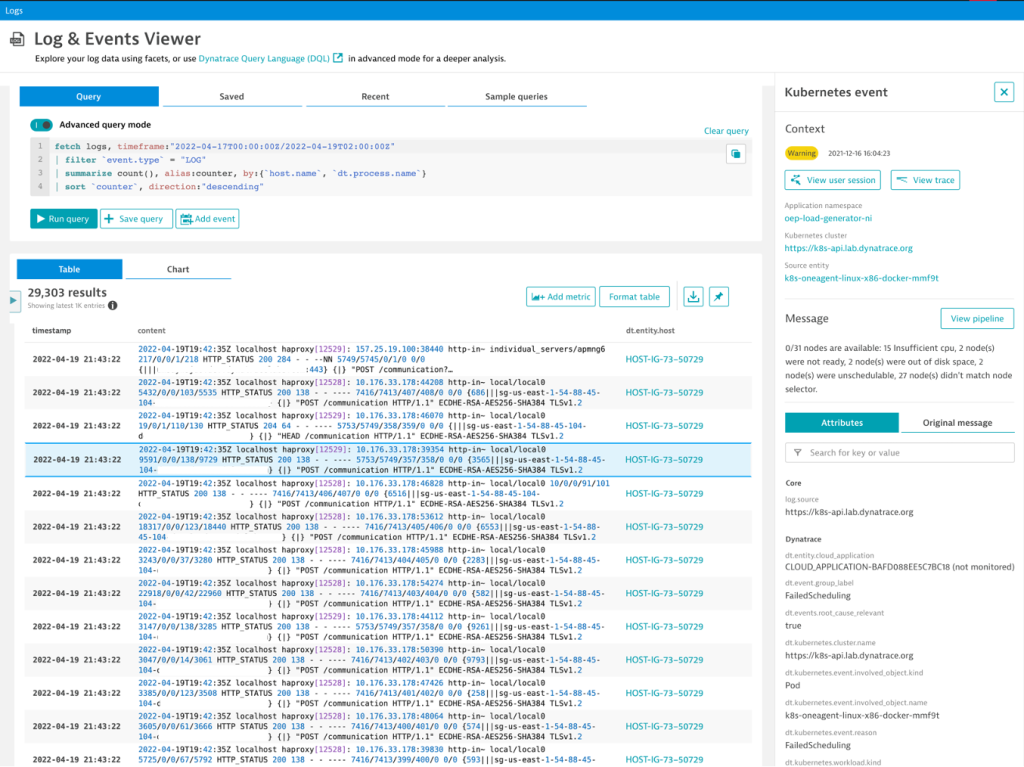This screenshot has width=1024, height=767.
Task: Download the query results
Action: point(693,296)
